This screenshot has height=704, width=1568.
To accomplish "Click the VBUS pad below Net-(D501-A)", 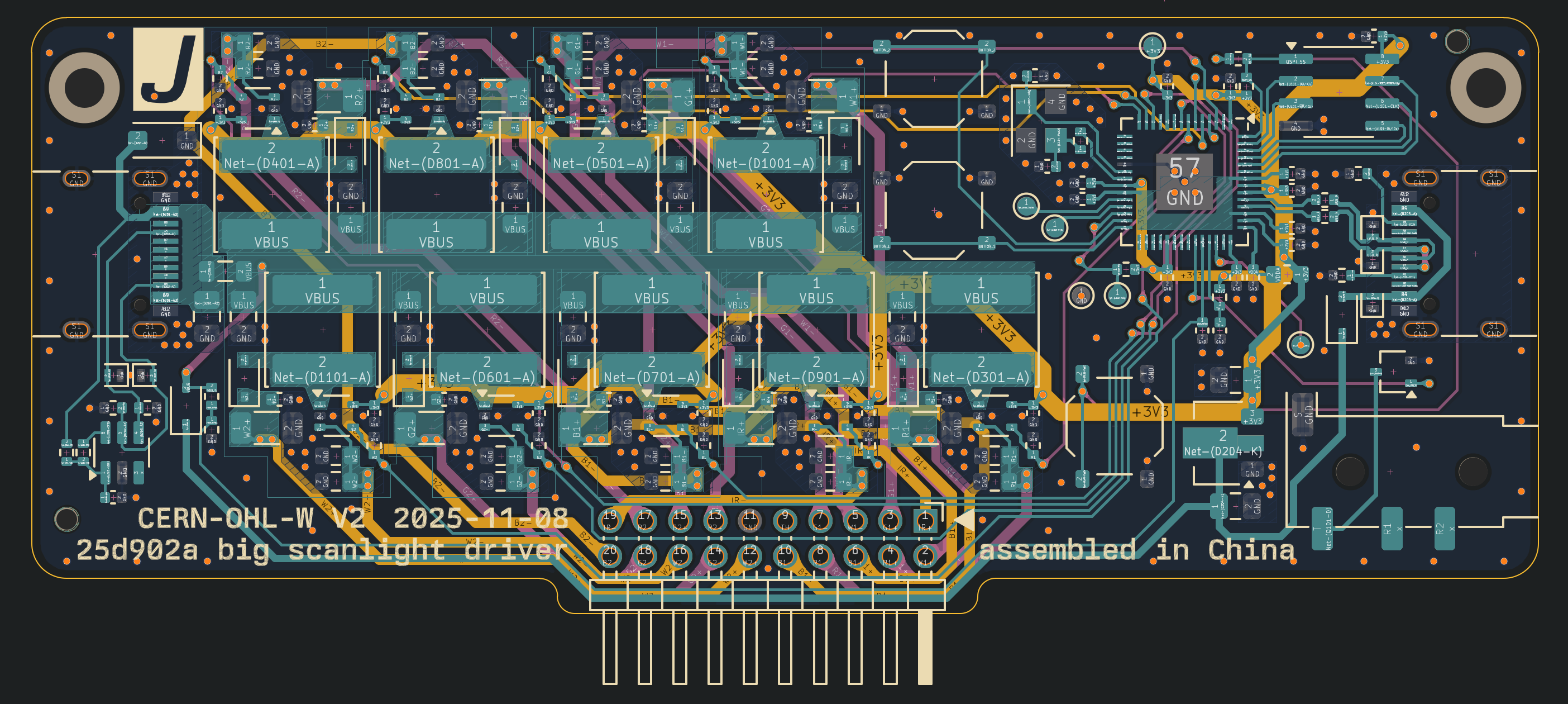I will click(x=600, y=235).
